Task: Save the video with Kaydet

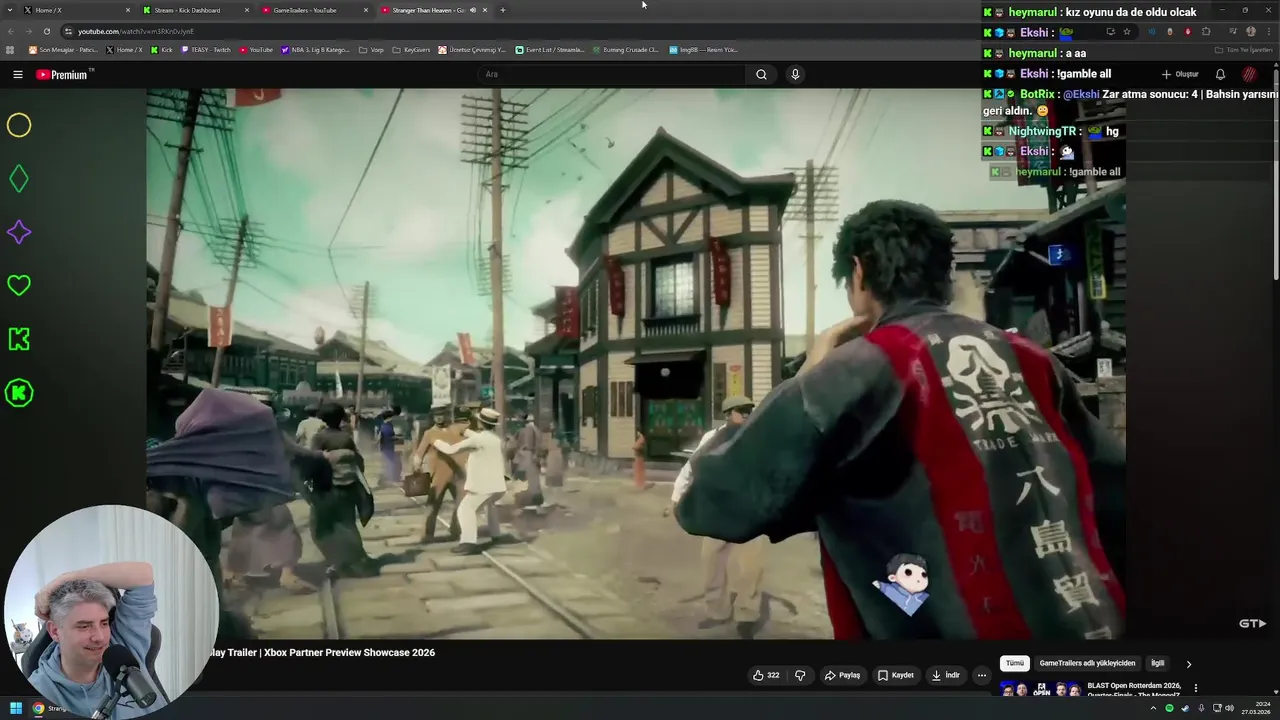Action: [x=896, y=675]
